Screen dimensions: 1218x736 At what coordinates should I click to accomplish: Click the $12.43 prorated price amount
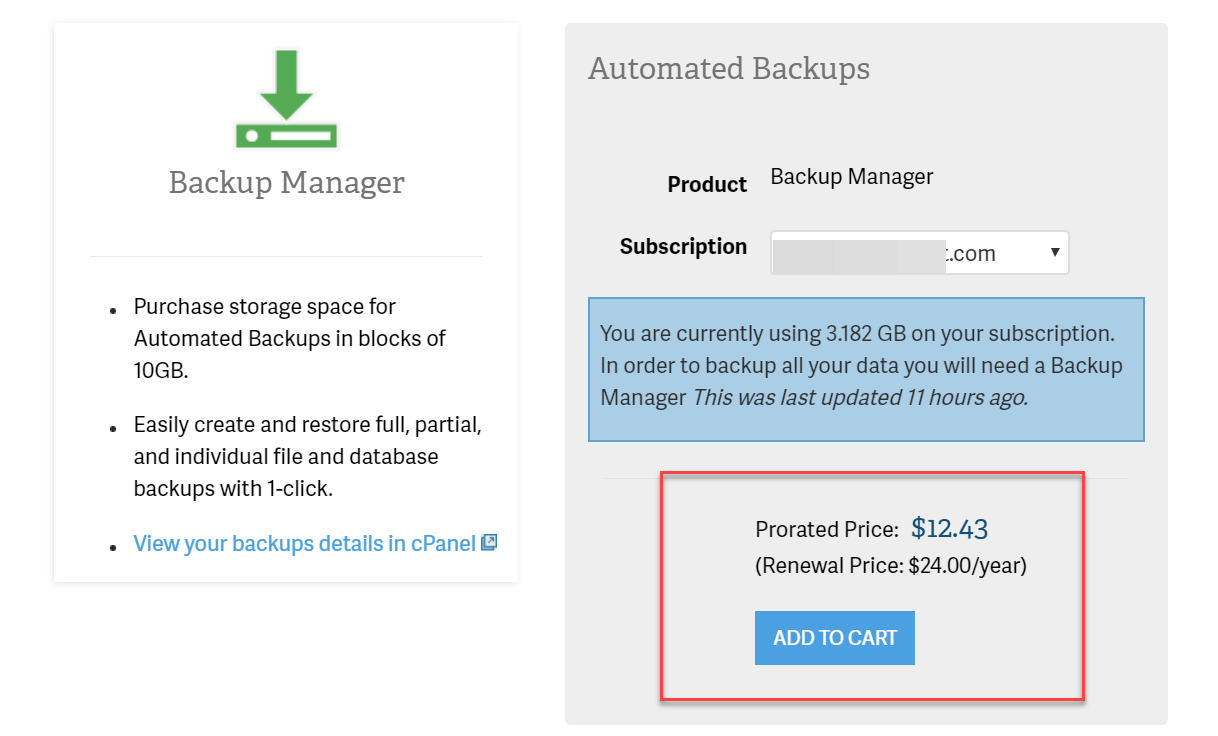(949, 528)
